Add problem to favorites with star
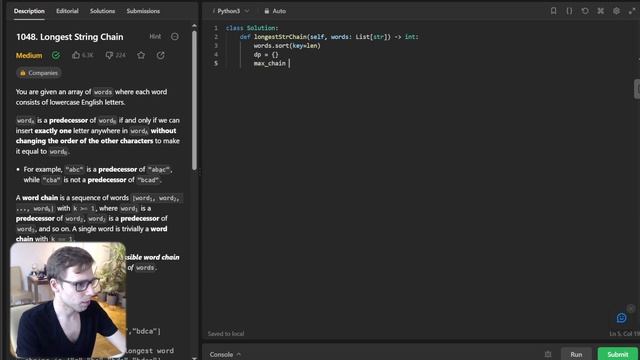The height and width of the screenshot is (360, 640). 141,55
